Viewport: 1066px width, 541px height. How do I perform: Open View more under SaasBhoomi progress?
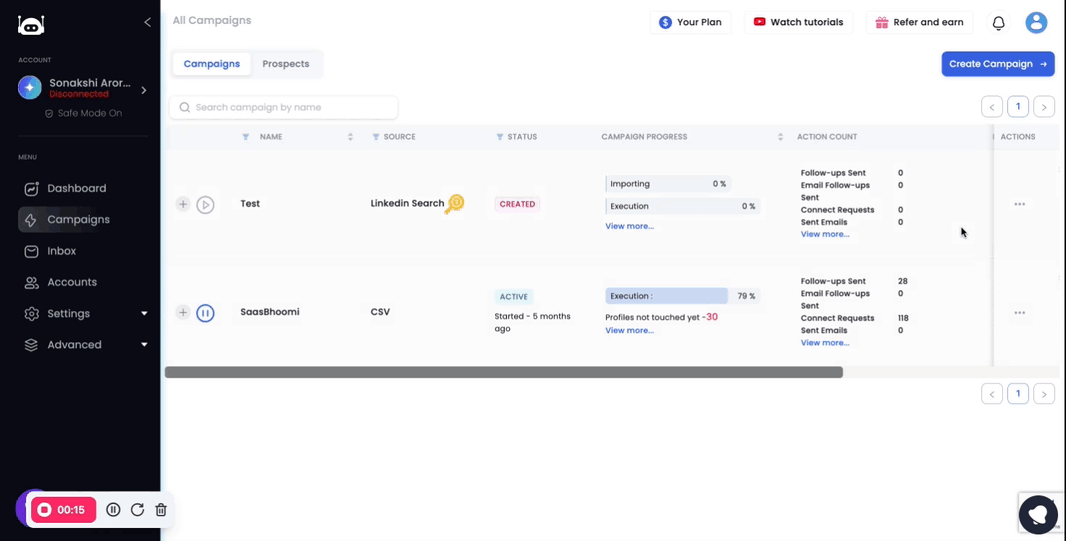[x=630, y=330]
